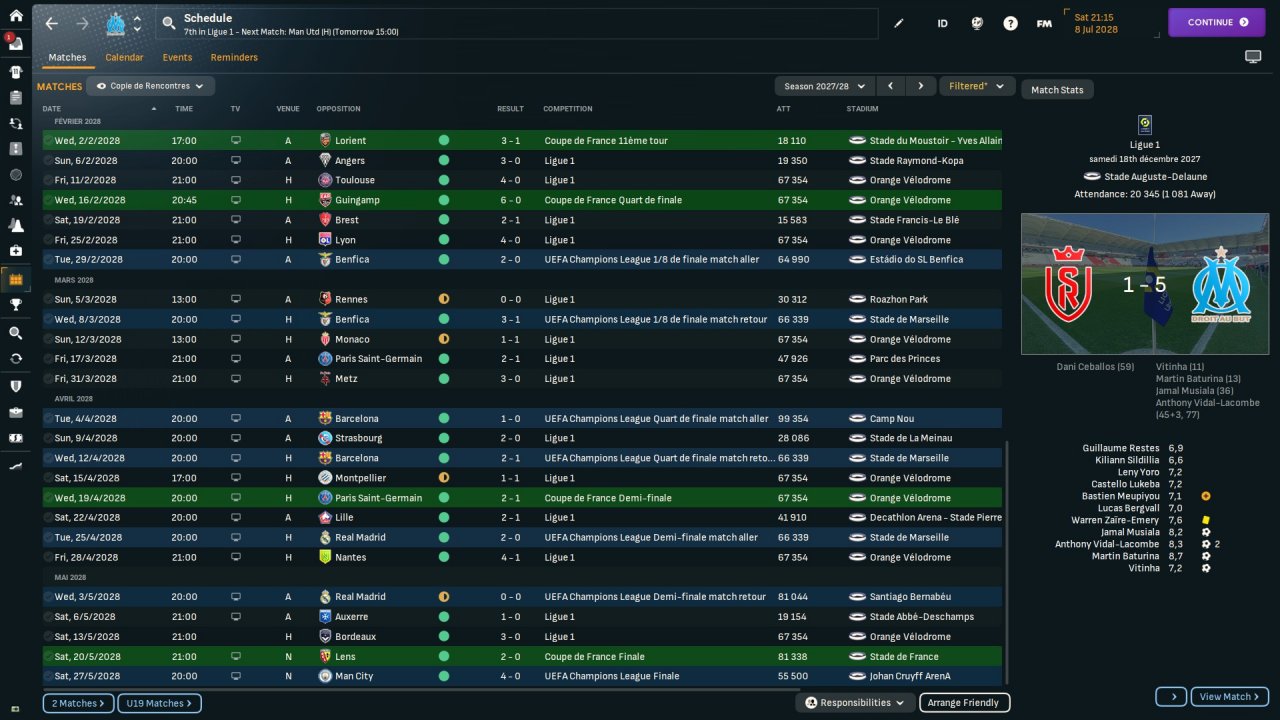
Task: Go to the Home screen icon
Action: tap(15, 16)
